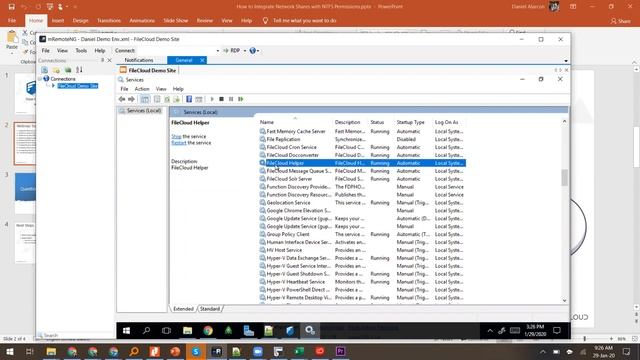
Task: Click the sort icon in Connections panel
Action: click(79, 70)
